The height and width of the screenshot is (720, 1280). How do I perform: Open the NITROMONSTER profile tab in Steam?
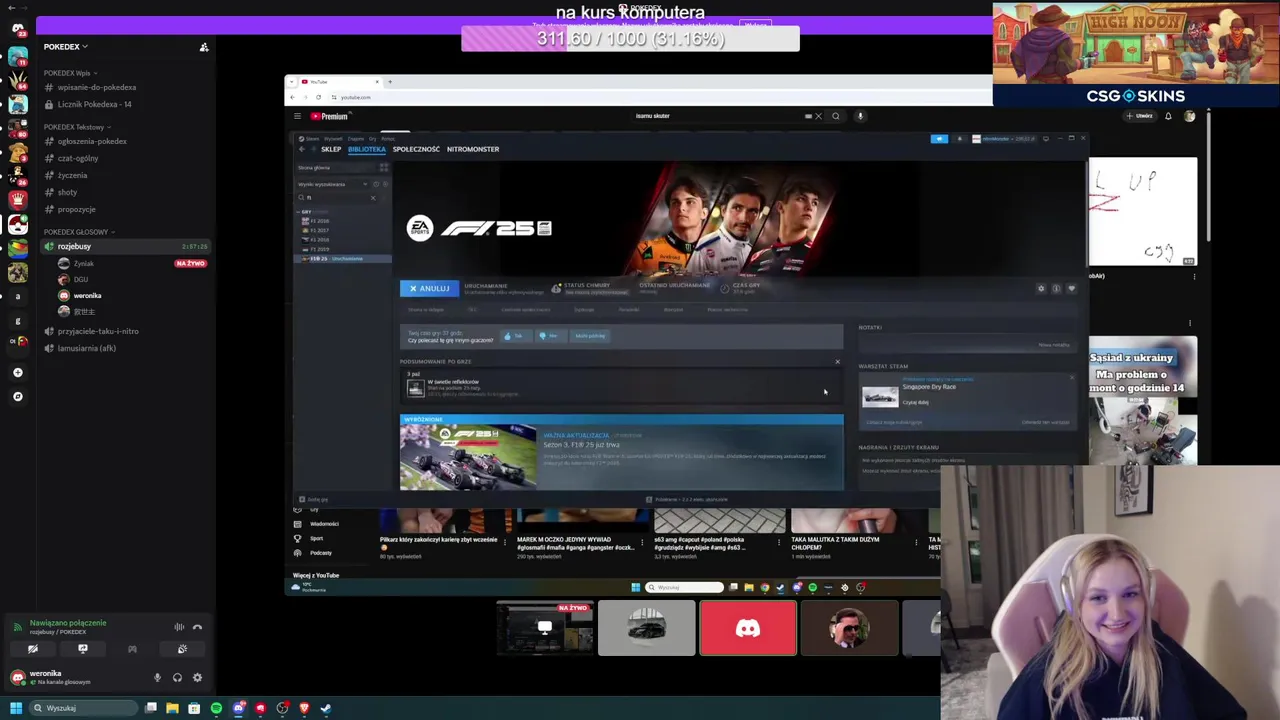[473, 149]
